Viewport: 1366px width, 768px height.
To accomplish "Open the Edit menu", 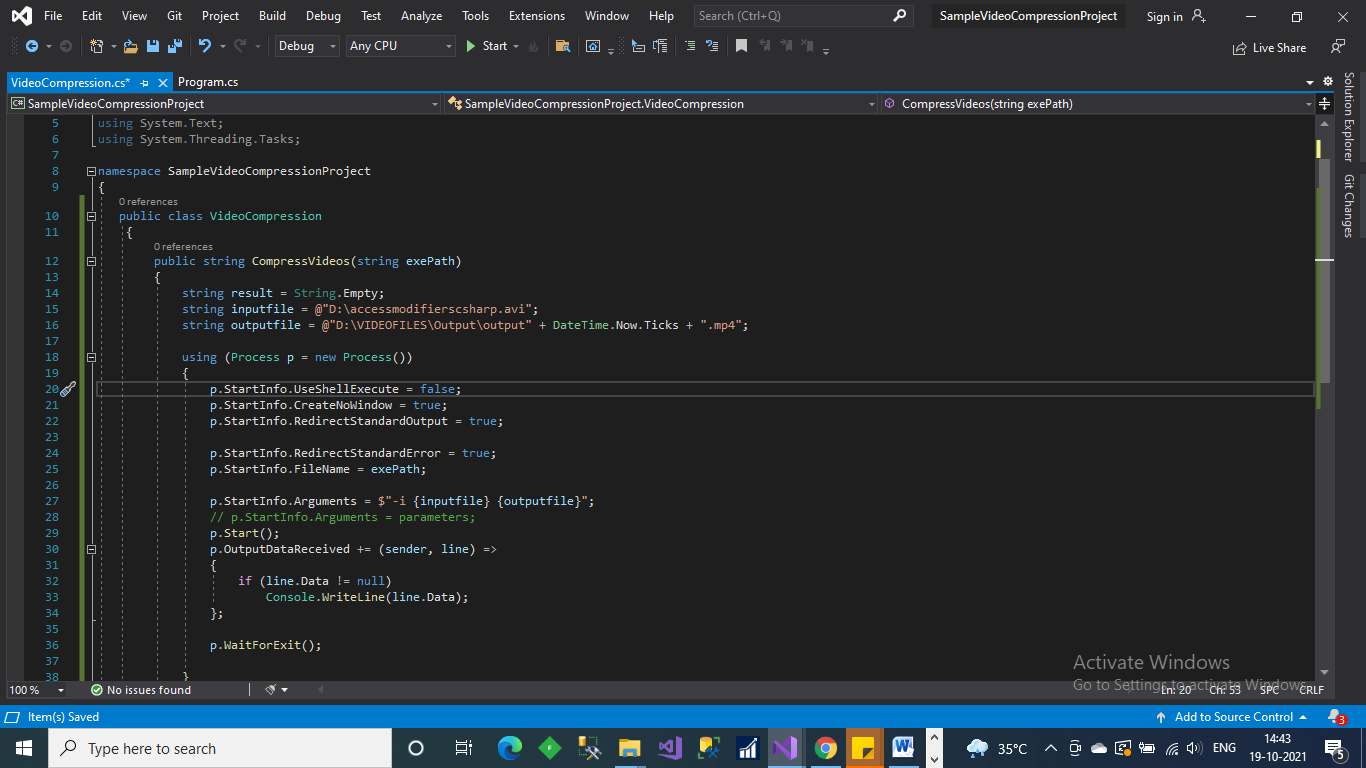I will (92, 16).
